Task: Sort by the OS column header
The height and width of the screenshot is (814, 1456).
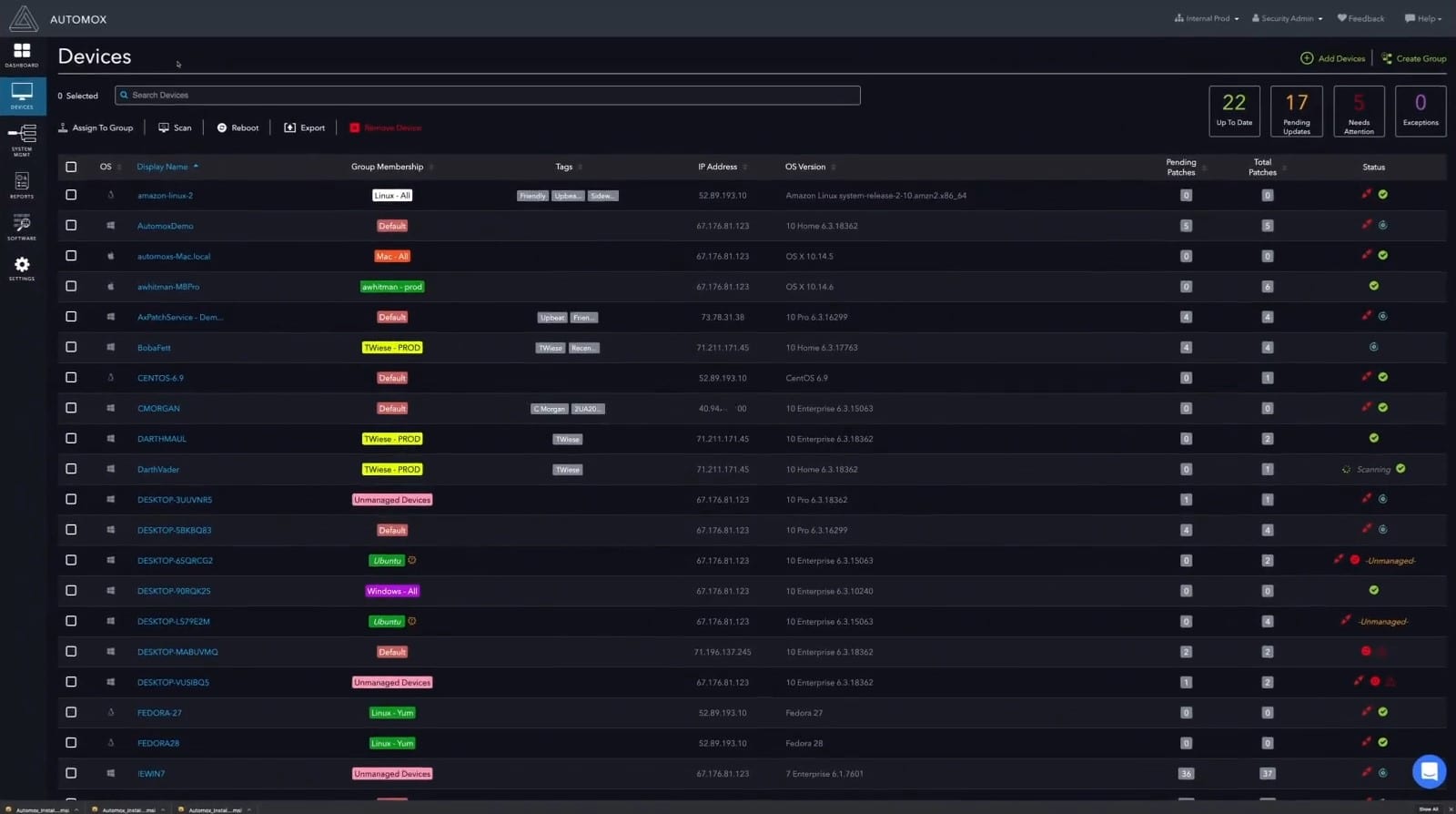Action: click(x=110, y=167)
